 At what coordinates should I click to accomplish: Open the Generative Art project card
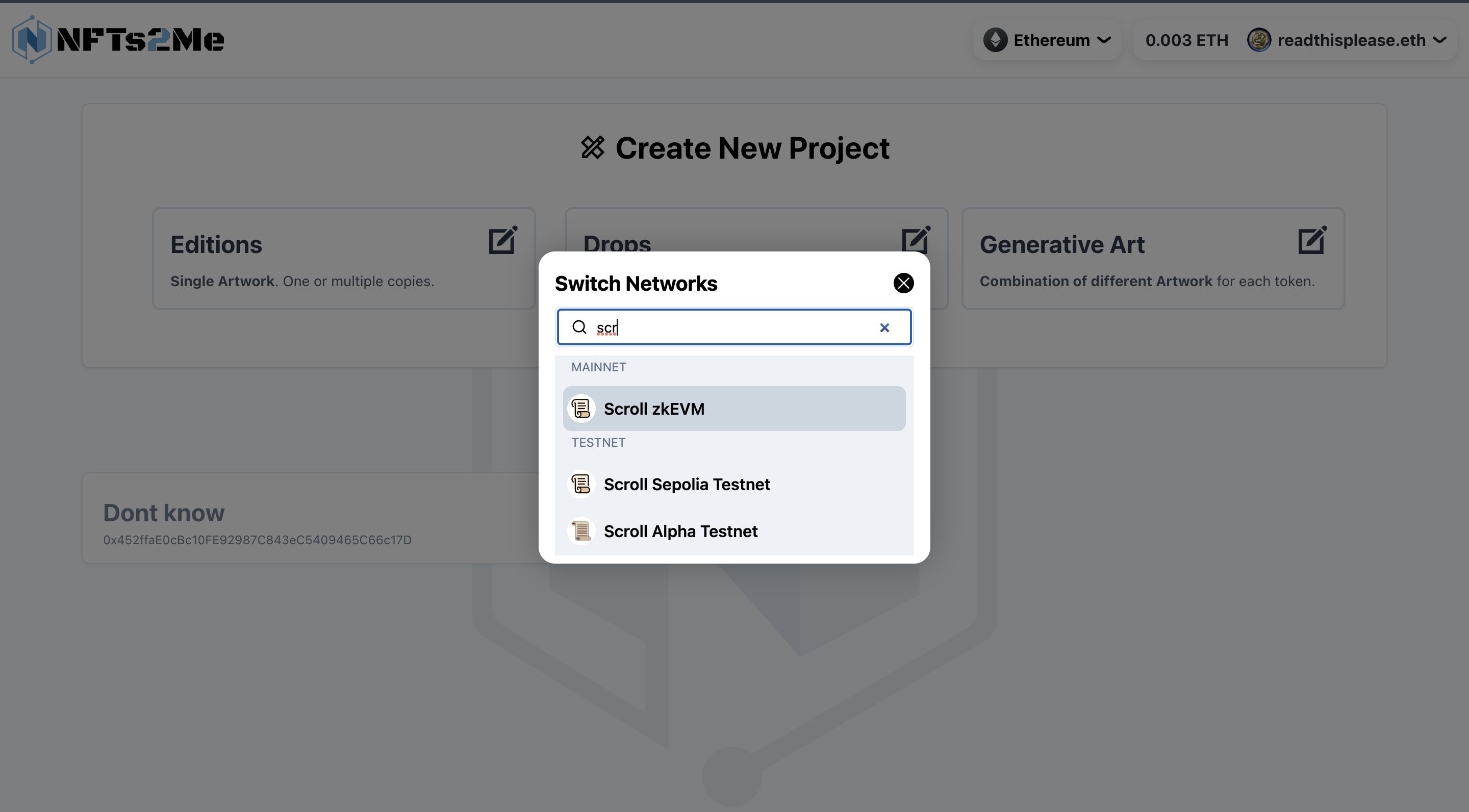coord(1153,259)
